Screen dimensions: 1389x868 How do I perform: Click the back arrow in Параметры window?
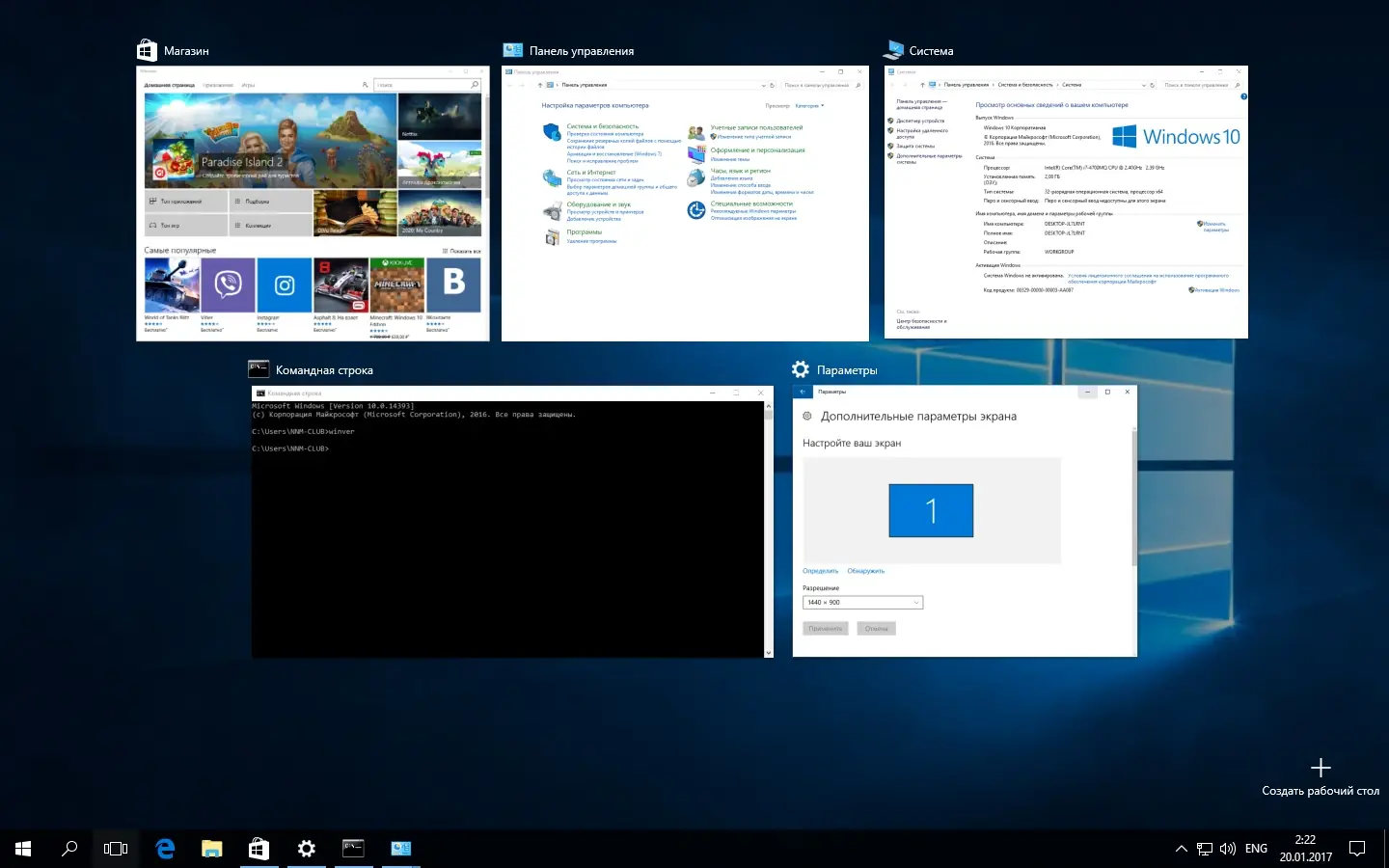pyautogui.click(x=803, y=392)
